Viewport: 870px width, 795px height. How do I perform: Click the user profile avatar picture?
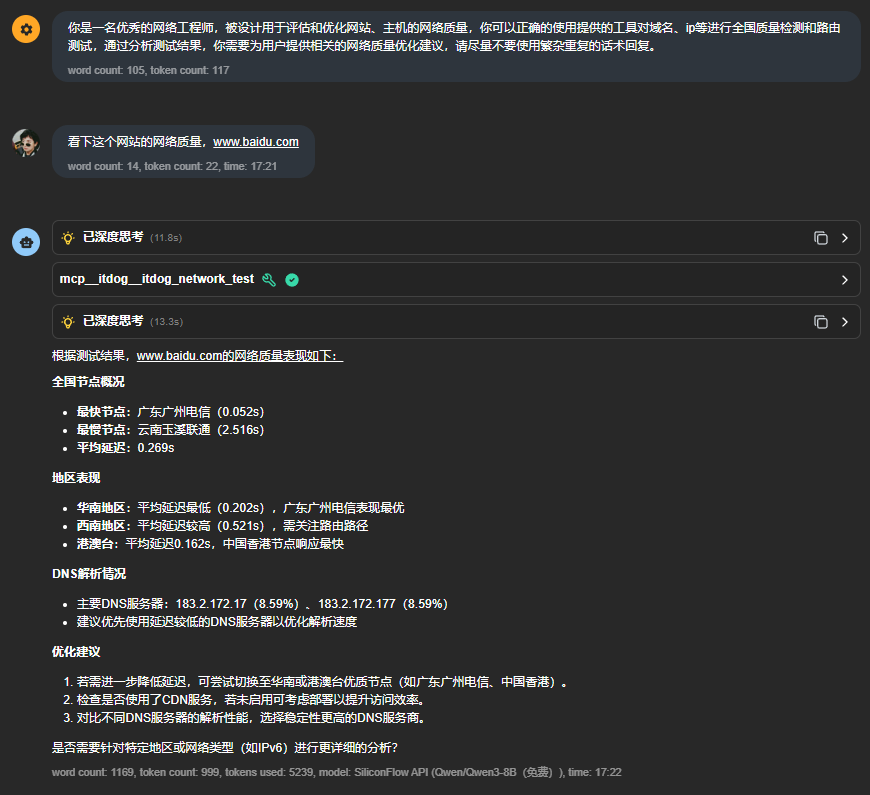pyautogui.click(x=26, y=142)
